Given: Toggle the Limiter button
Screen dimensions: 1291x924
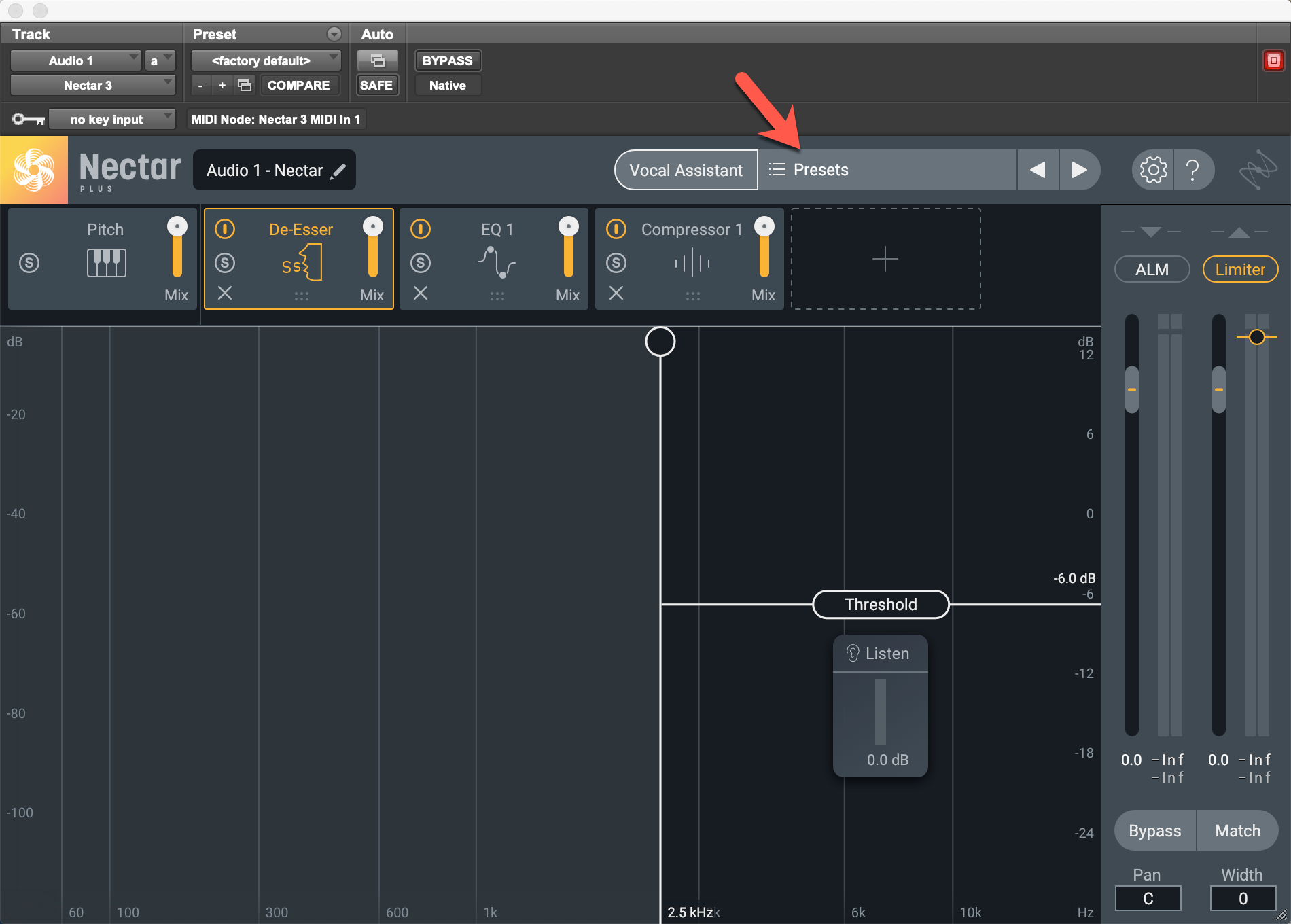Looking at the screenshot, I should click(x=1240, y=270).
